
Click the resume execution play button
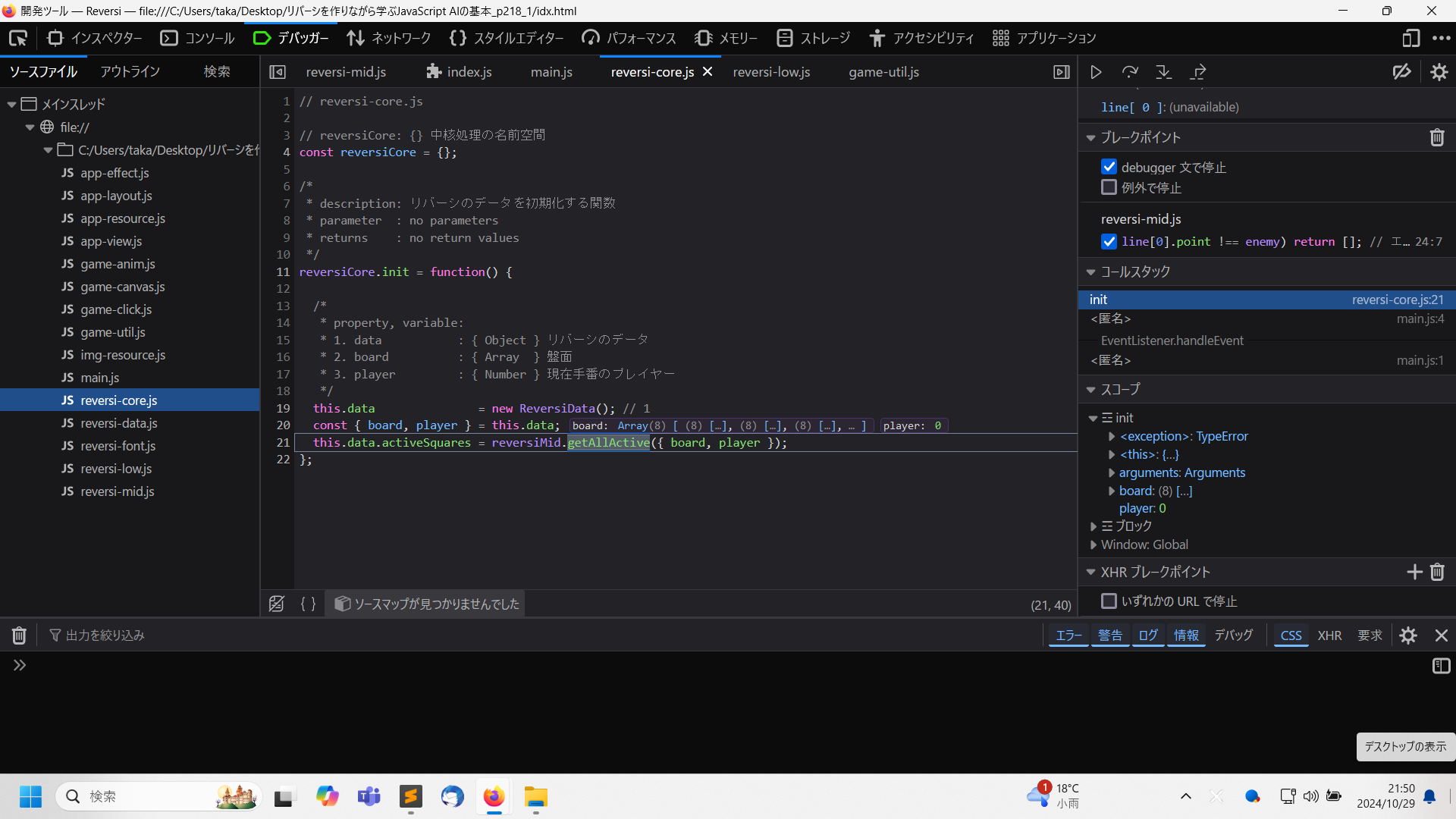1096,72
